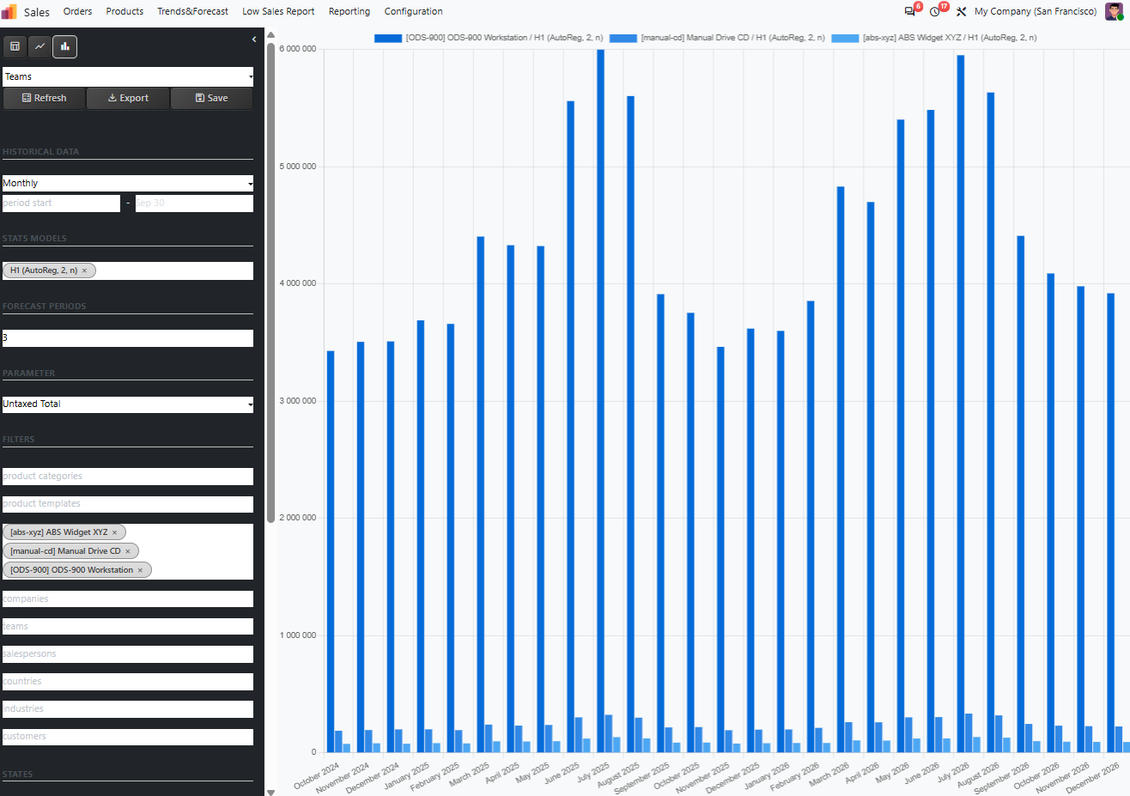The width and height of the screenshot is (1130, 796).
Task: Click the Save button
Action: [211, 98]
